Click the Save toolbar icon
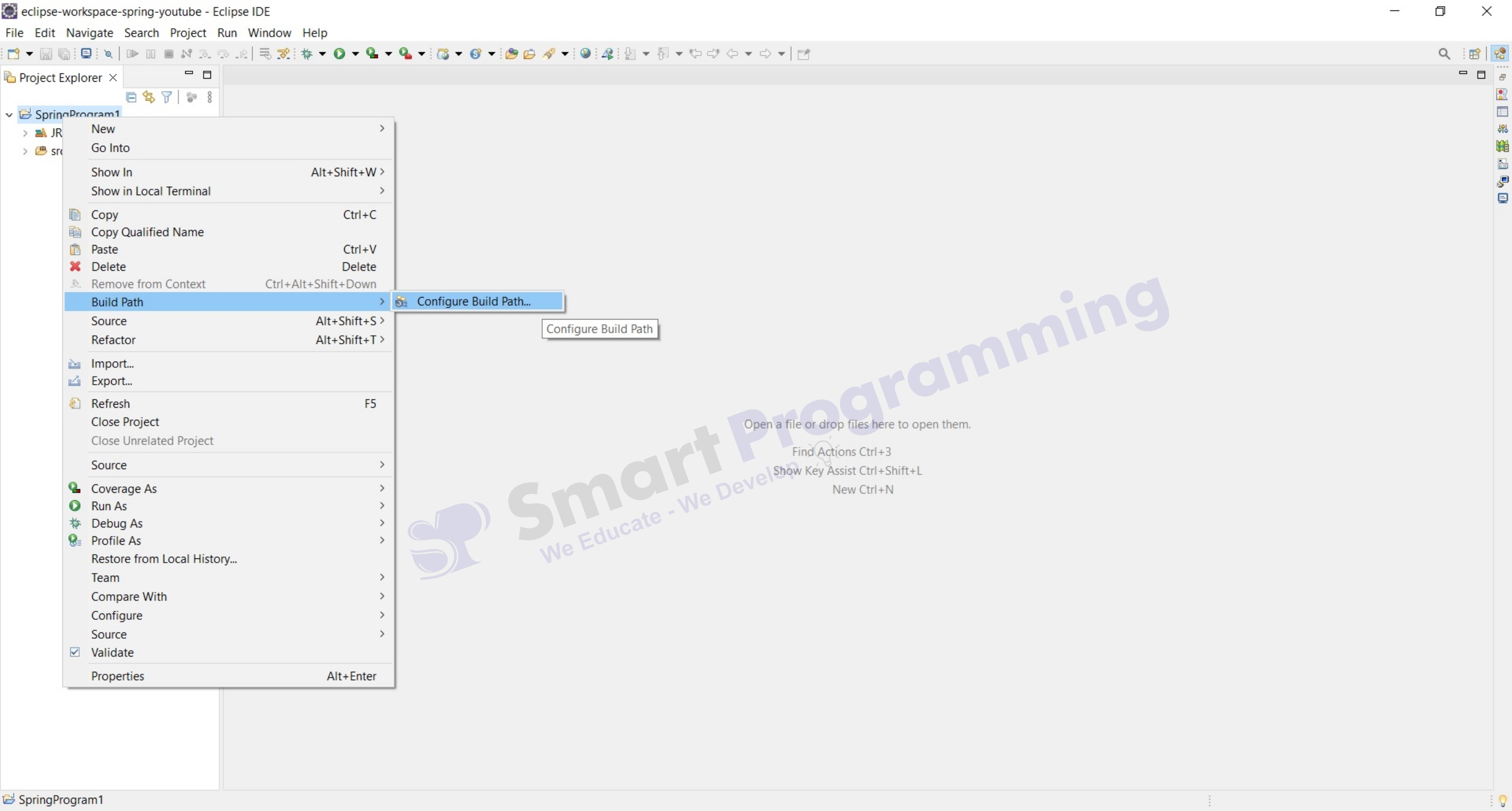 pos(45,54)
